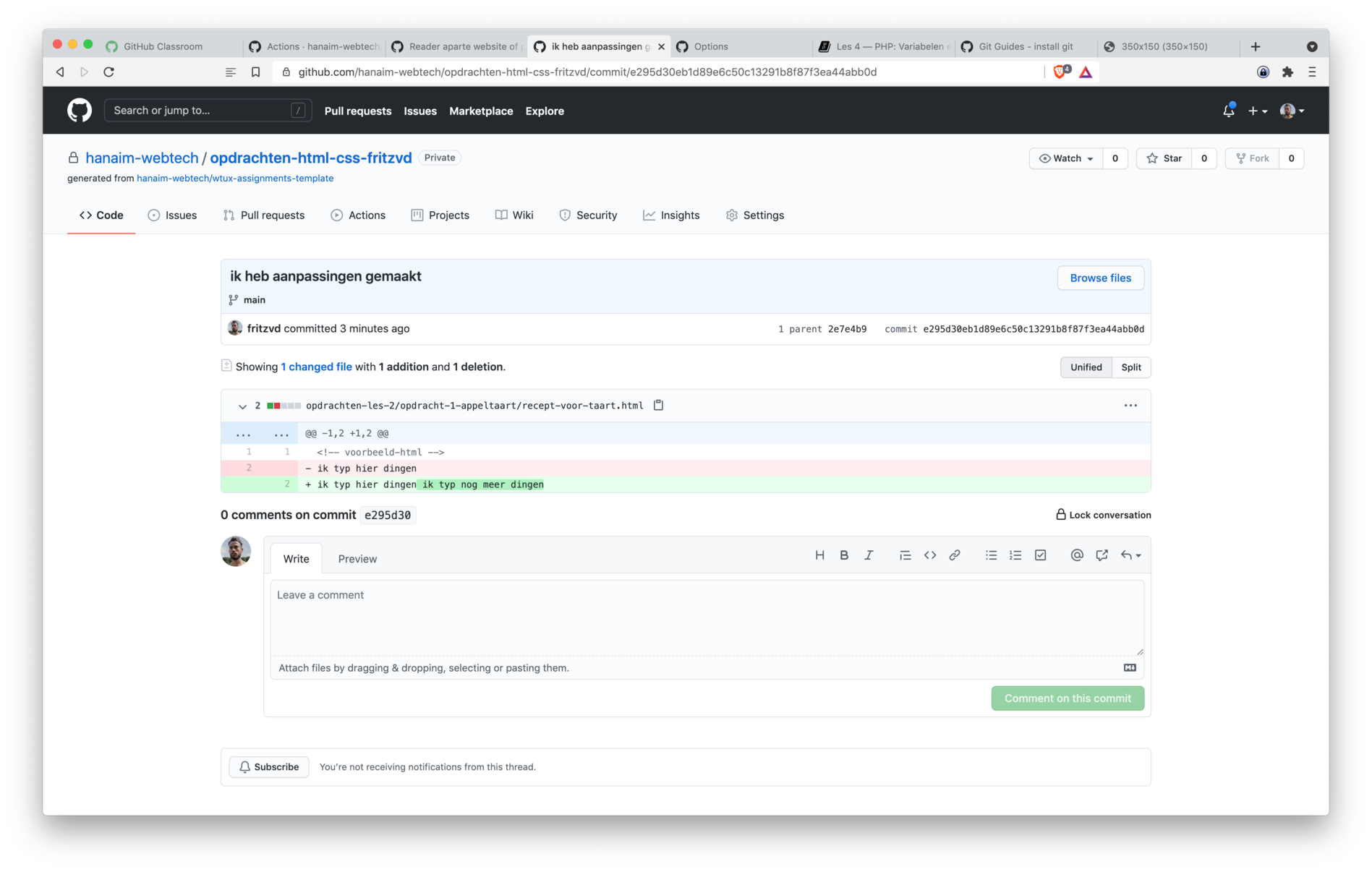The width and height of the screenshot is (1372, 872).
Task: Insert code formatting
Action: [930, 555]
